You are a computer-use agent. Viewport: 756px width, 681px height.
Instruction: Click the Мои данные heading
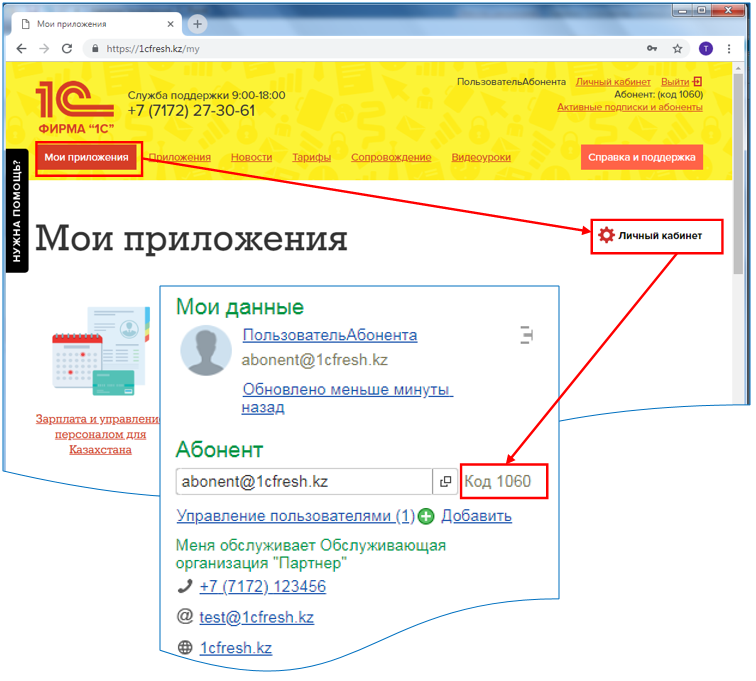tap(240, 307)
